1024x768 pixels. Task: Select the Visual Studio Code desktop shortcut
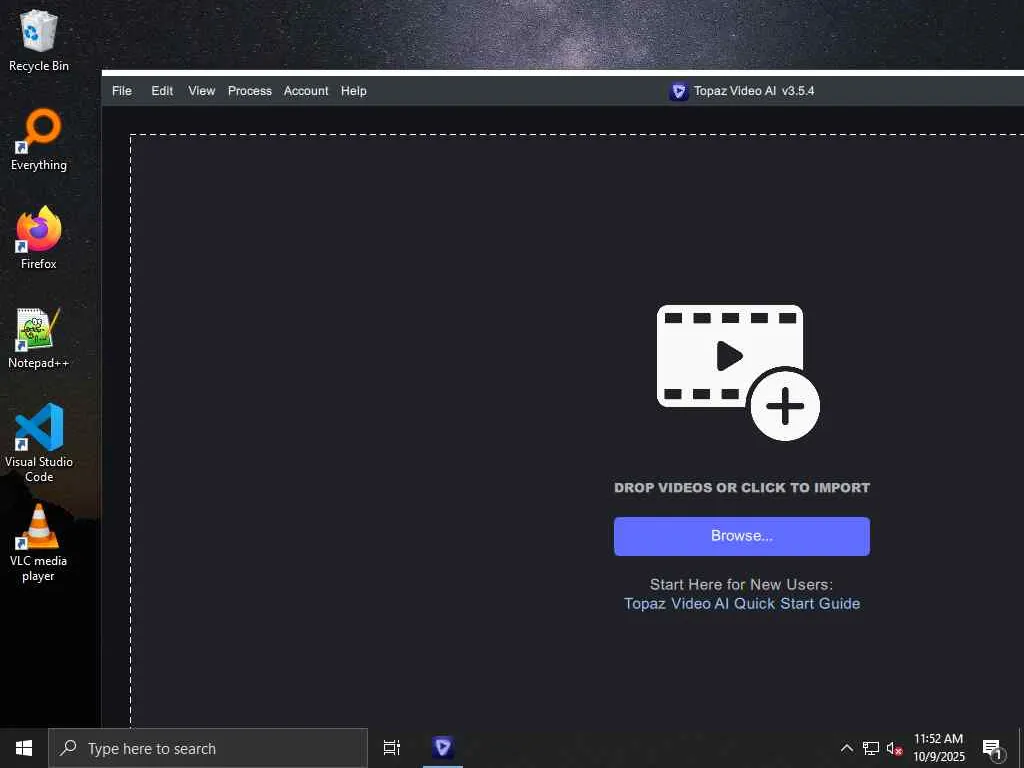39,443
